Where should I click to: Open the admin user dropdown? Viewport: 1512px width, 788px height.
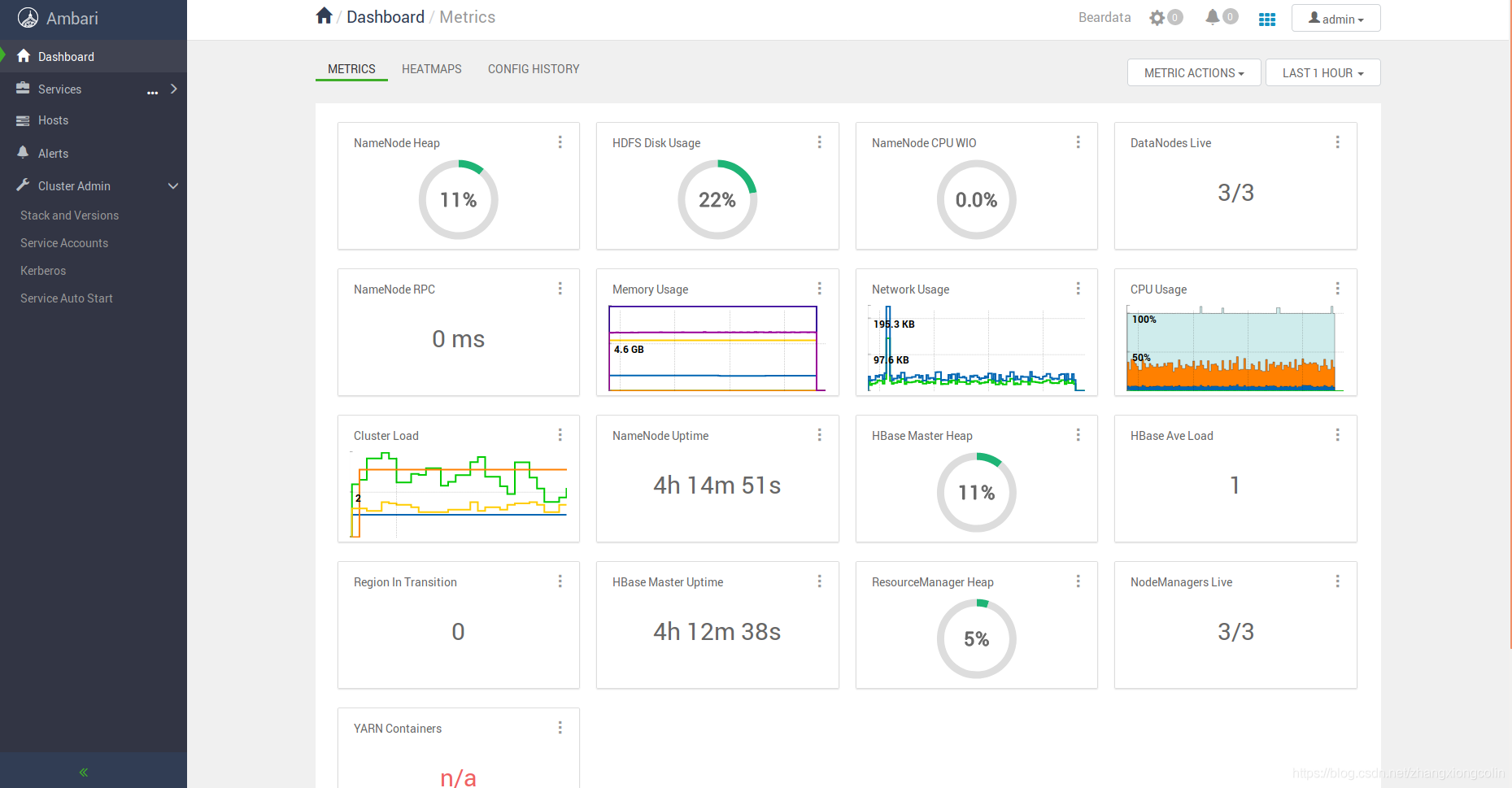pos(1336,19)
